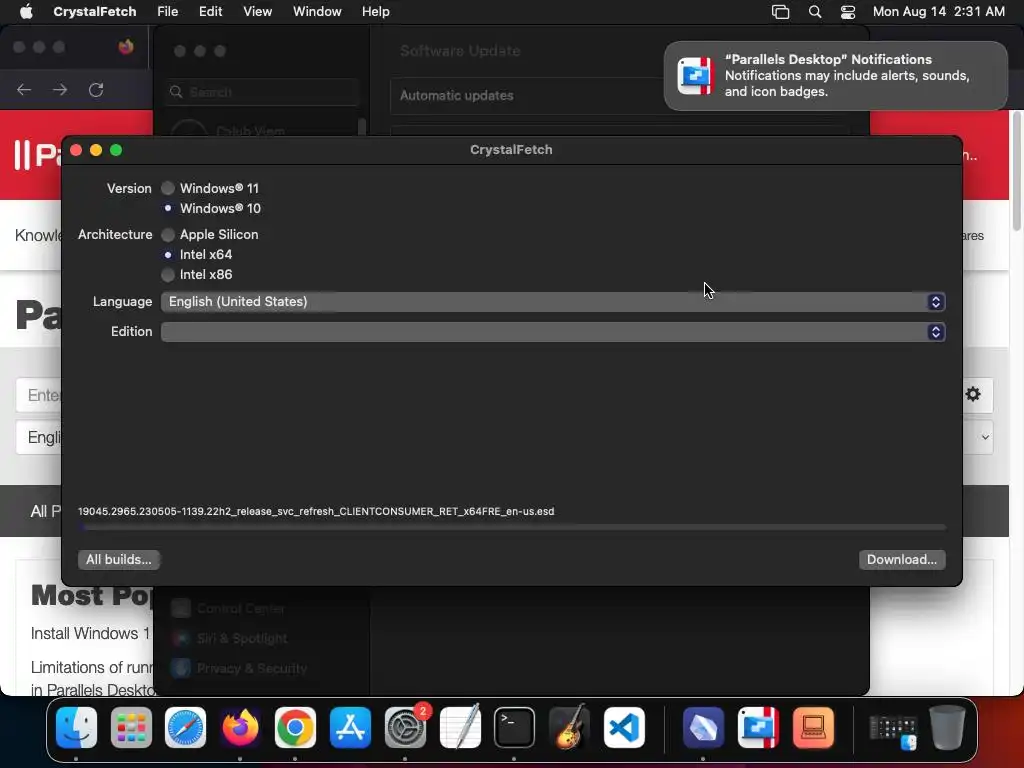Click the All builds... button

pos(119,560)
